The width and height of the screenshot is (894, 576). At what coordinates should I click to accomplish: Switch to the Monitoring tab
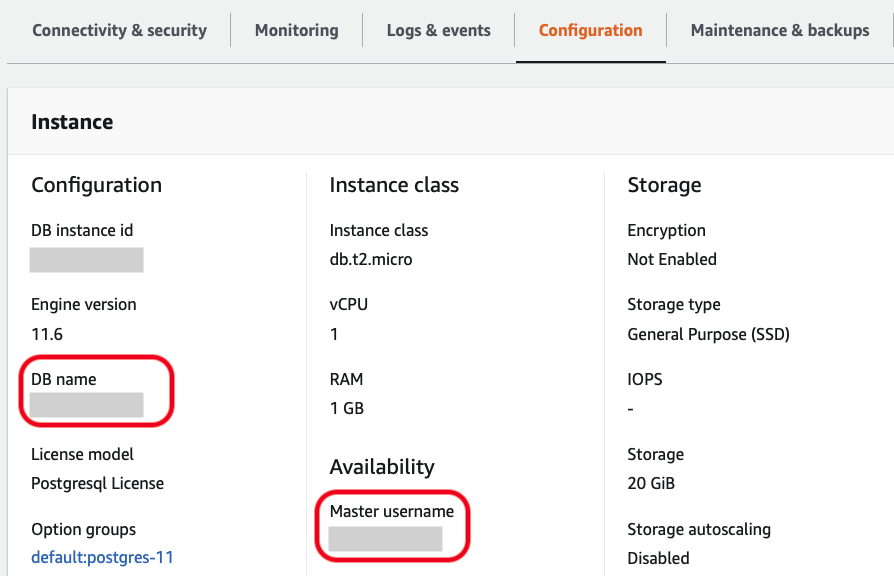(296, 30)
